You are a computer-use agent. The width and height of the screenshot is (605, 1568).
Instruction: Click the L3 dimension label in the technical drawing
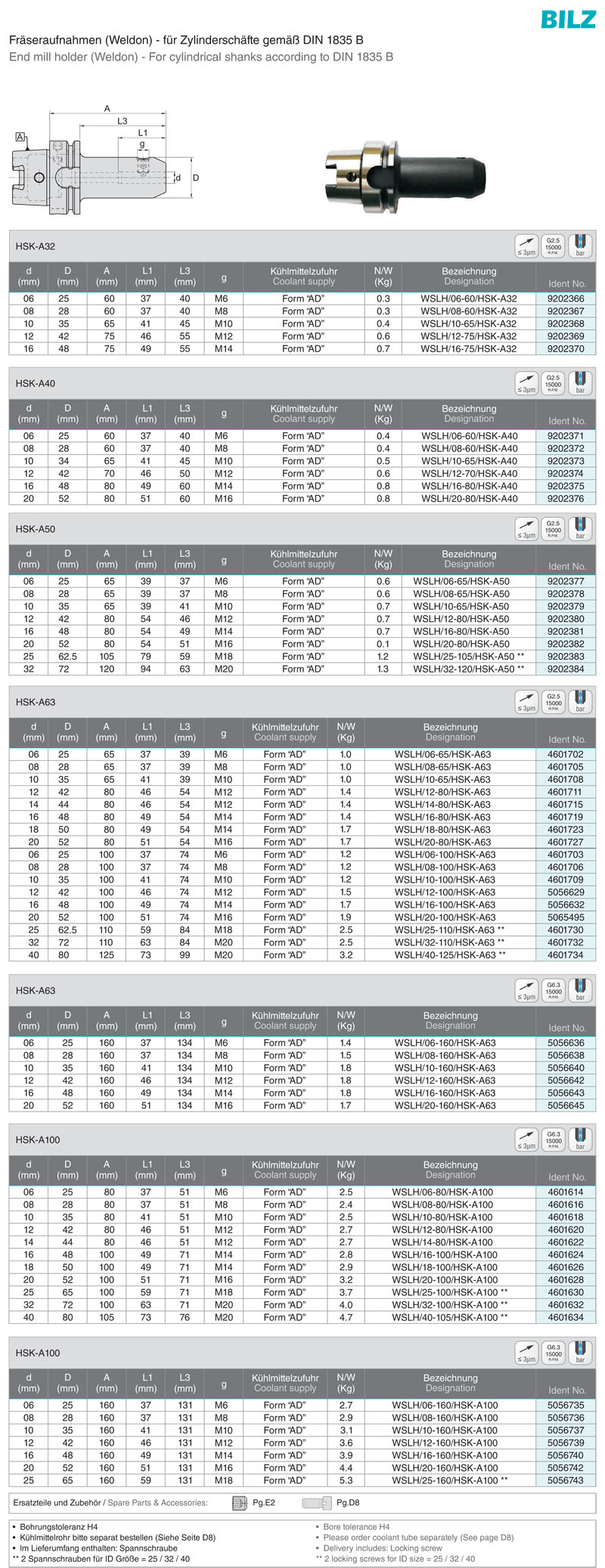pos(122,121)
